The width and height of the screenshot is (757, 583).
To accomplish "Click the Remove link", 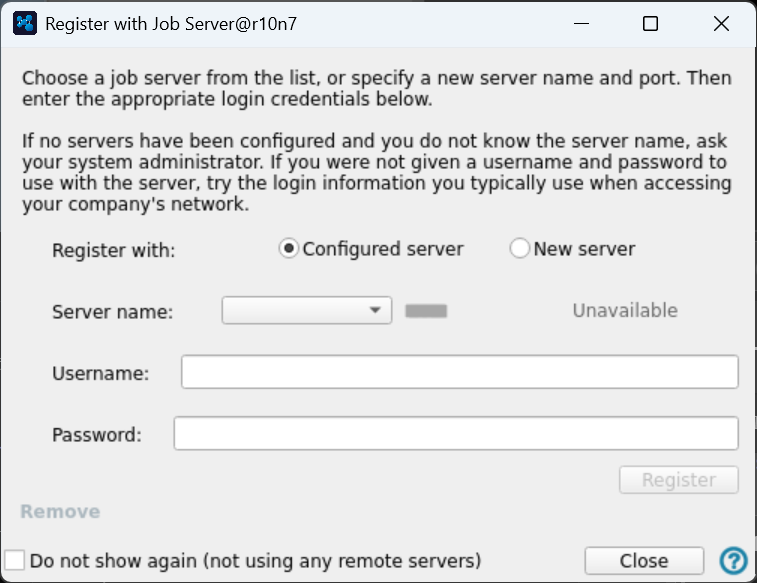I will (60, 512).
